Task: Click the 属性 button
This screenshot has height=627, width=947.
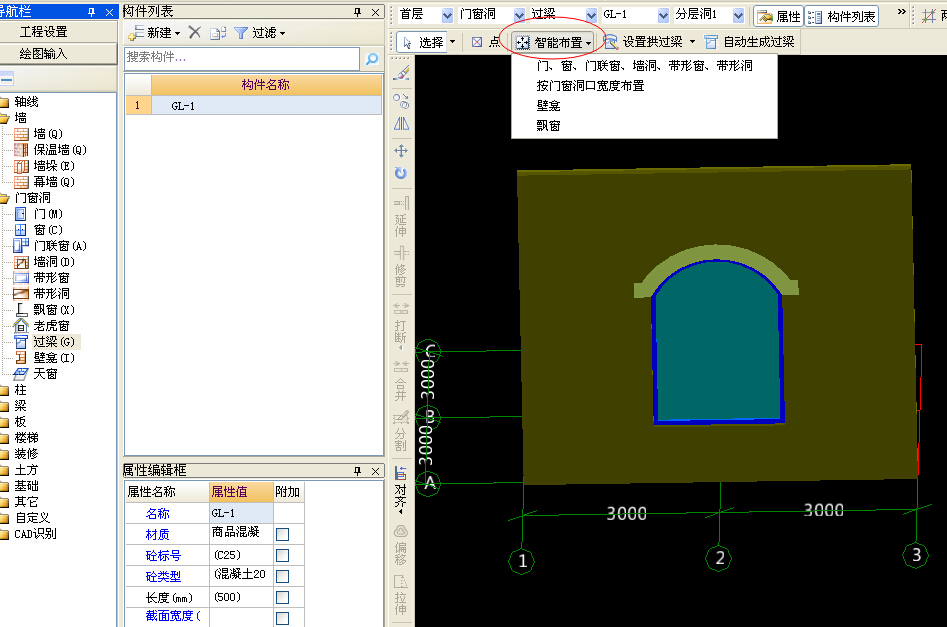Action: tap(779, 16)
